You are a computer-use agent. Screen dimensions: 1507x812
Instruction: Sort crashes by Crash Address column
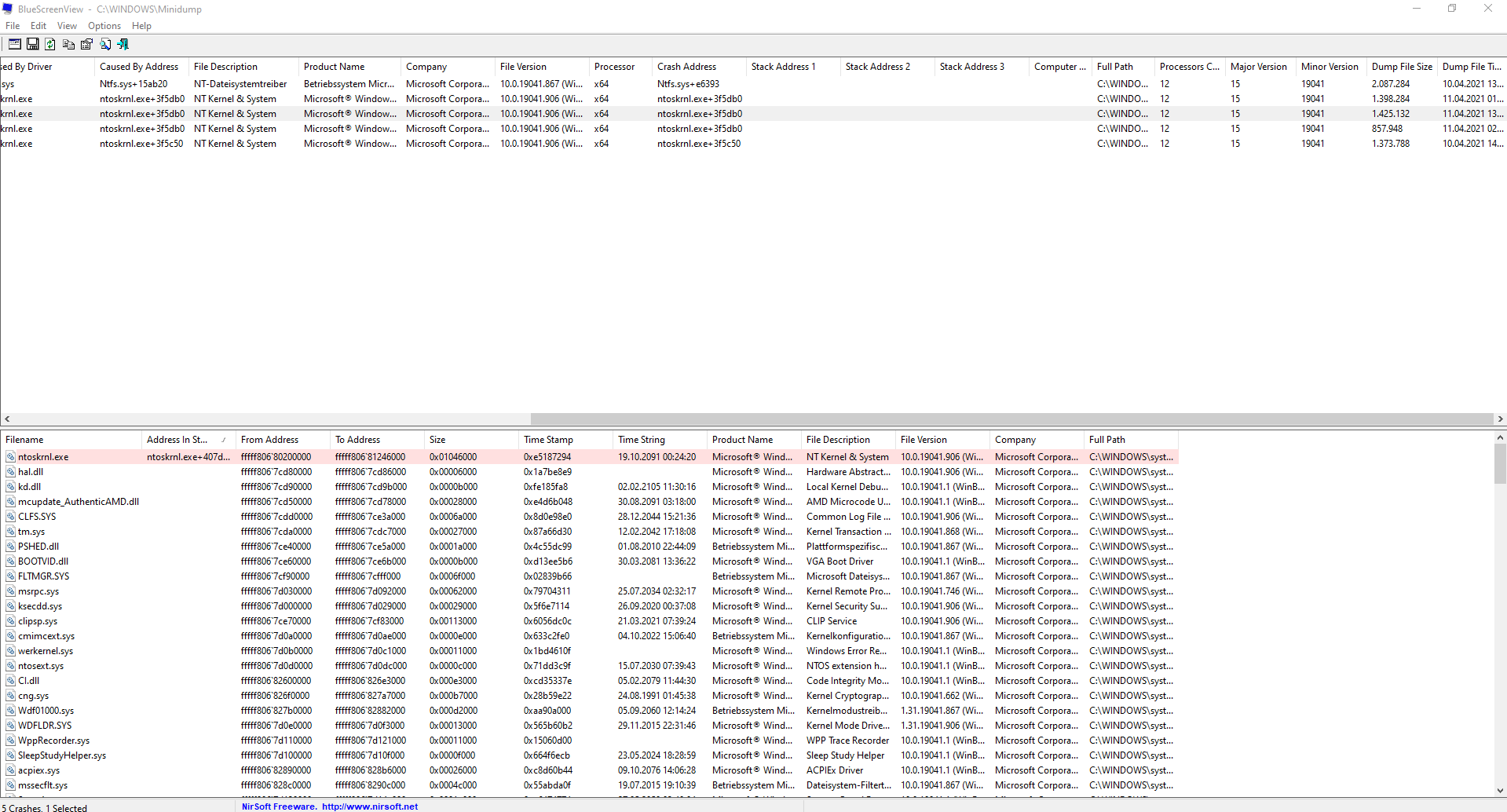click(699, 67)
